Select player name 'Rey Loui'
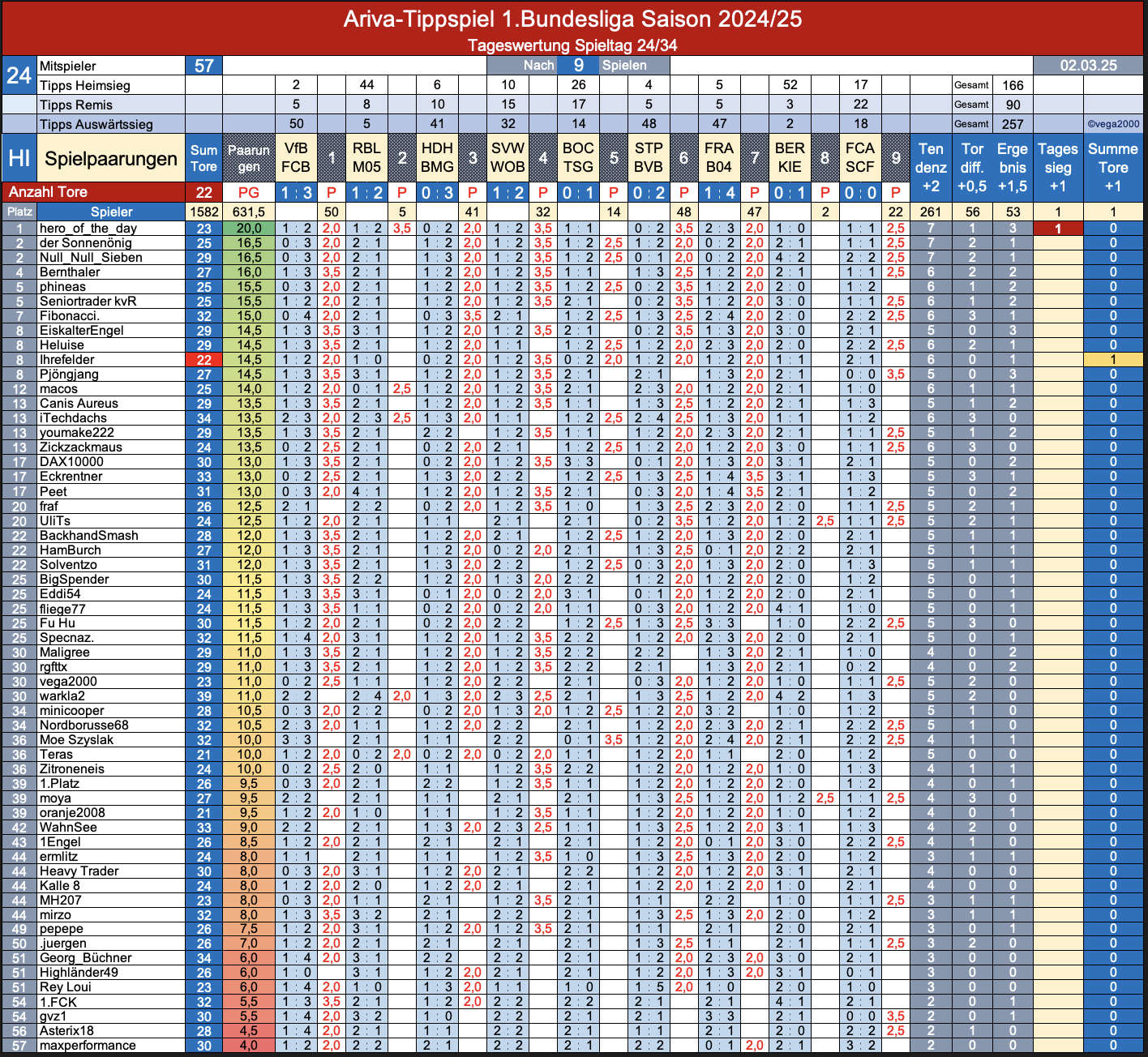Screen dimensions: 1148x1057 click(65, 987)
